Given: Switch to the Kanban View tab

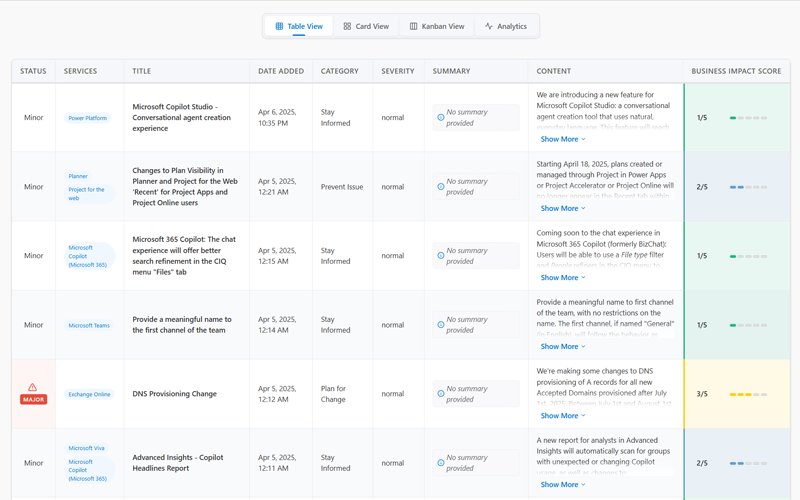Looking at the screenshot, I should (437, 26).
